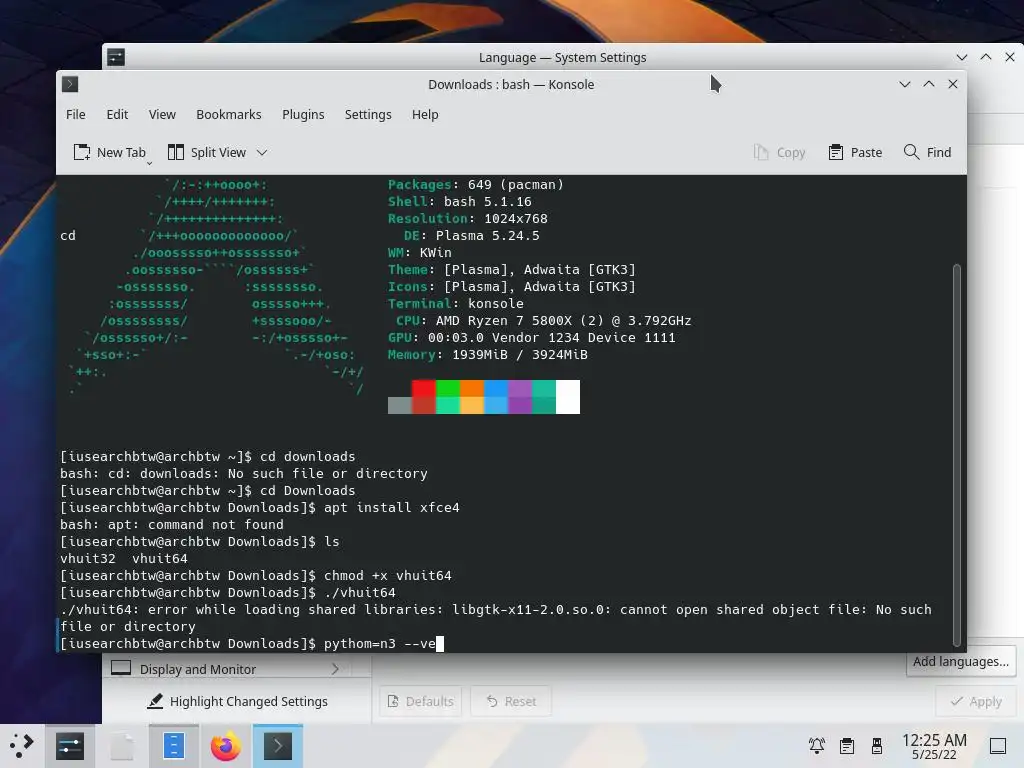
Task: Click the Konsole terminal icon in title bar
Action: click(x=70, y=84)
